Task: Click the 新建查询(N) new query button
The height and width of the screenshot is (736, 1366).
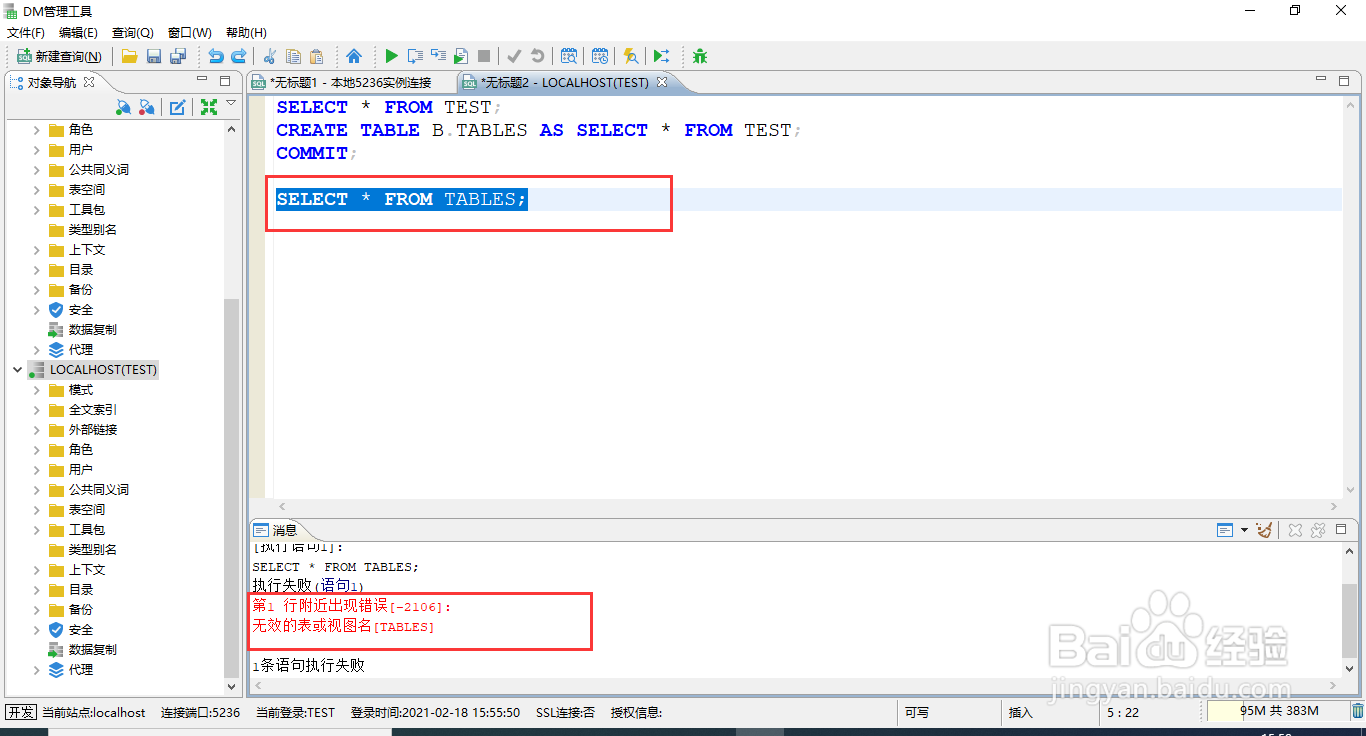Action: click(60, 56)
